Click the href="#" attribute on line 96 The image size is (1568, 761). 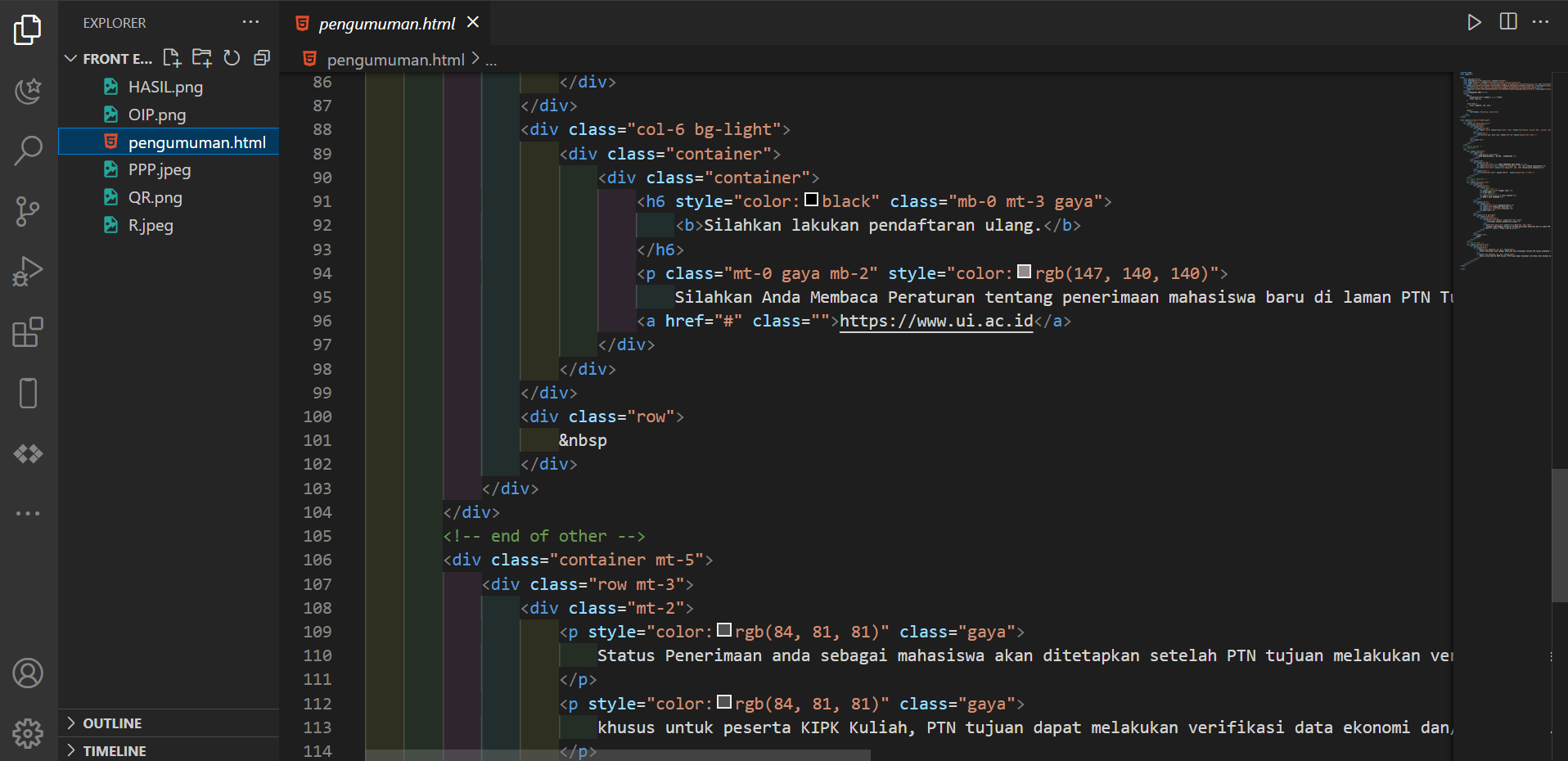pyautogui.click(x=704, y=321)
